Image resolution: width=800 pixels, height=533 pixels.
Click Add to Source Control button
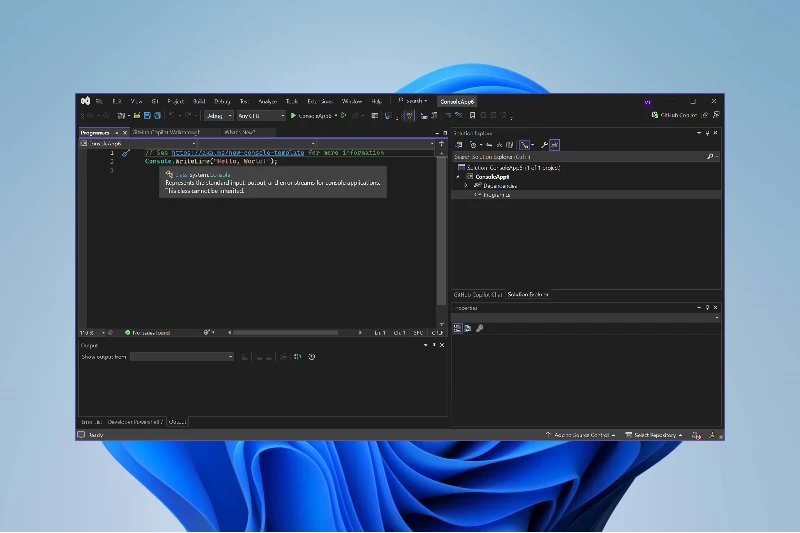[581, 435]
